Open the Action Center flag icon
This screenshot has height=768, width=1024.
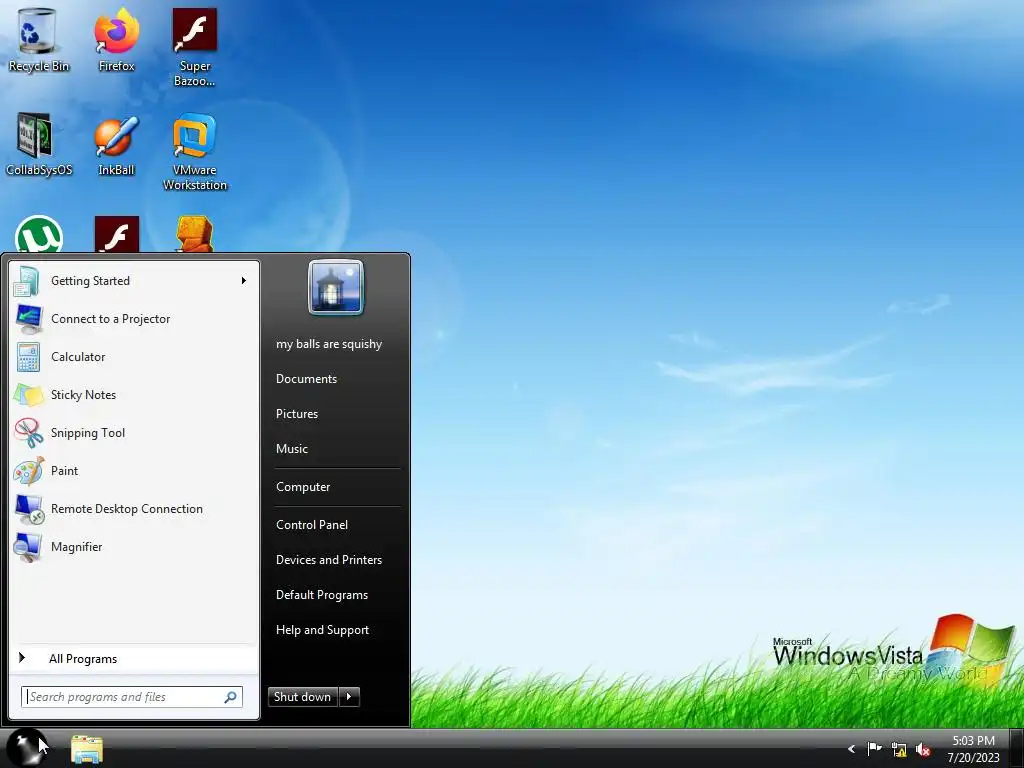pyautogui.click(x=874, y=749)
